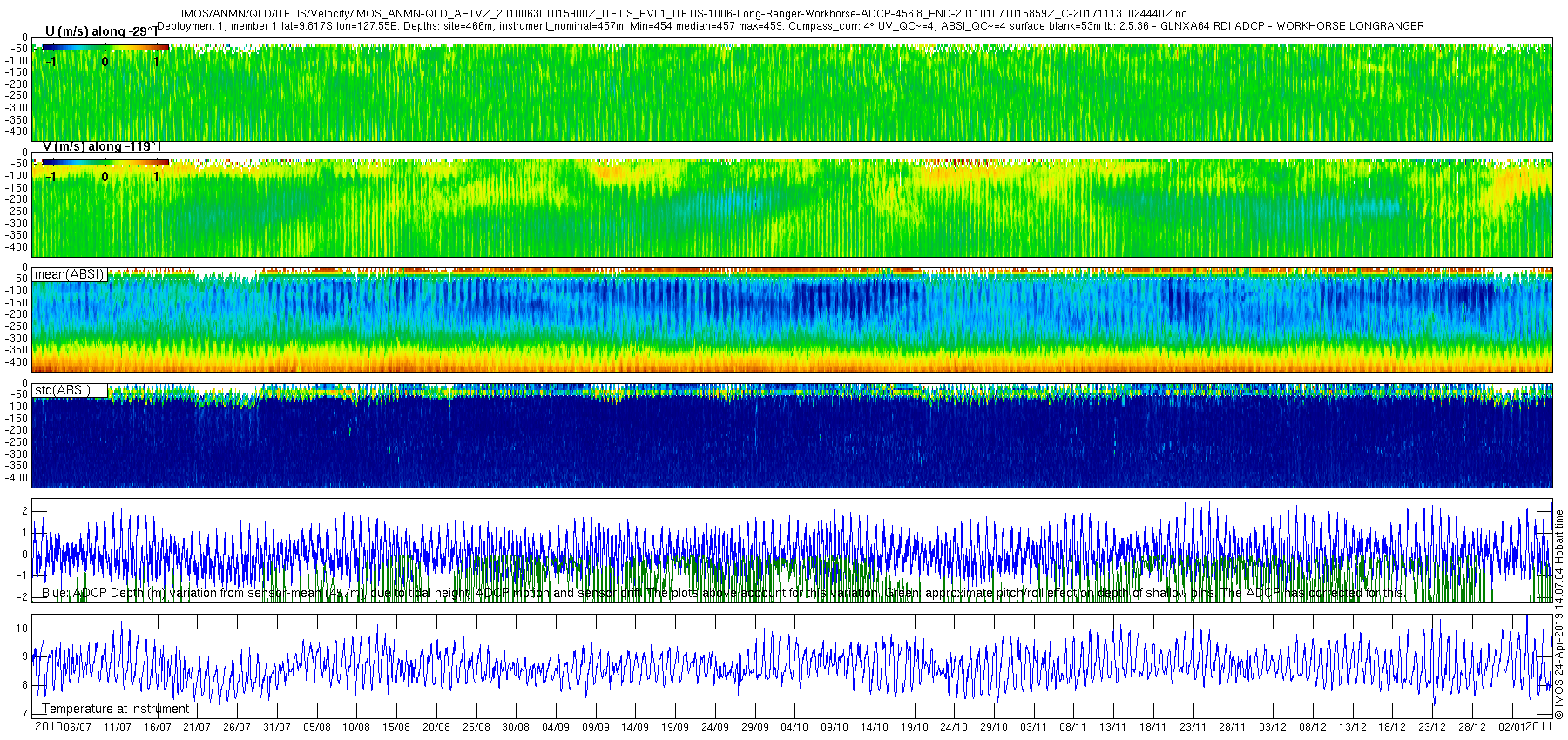Click the 2011 year label on time axis
The height and width of the screenshot is (740, 1568).
1539,726
